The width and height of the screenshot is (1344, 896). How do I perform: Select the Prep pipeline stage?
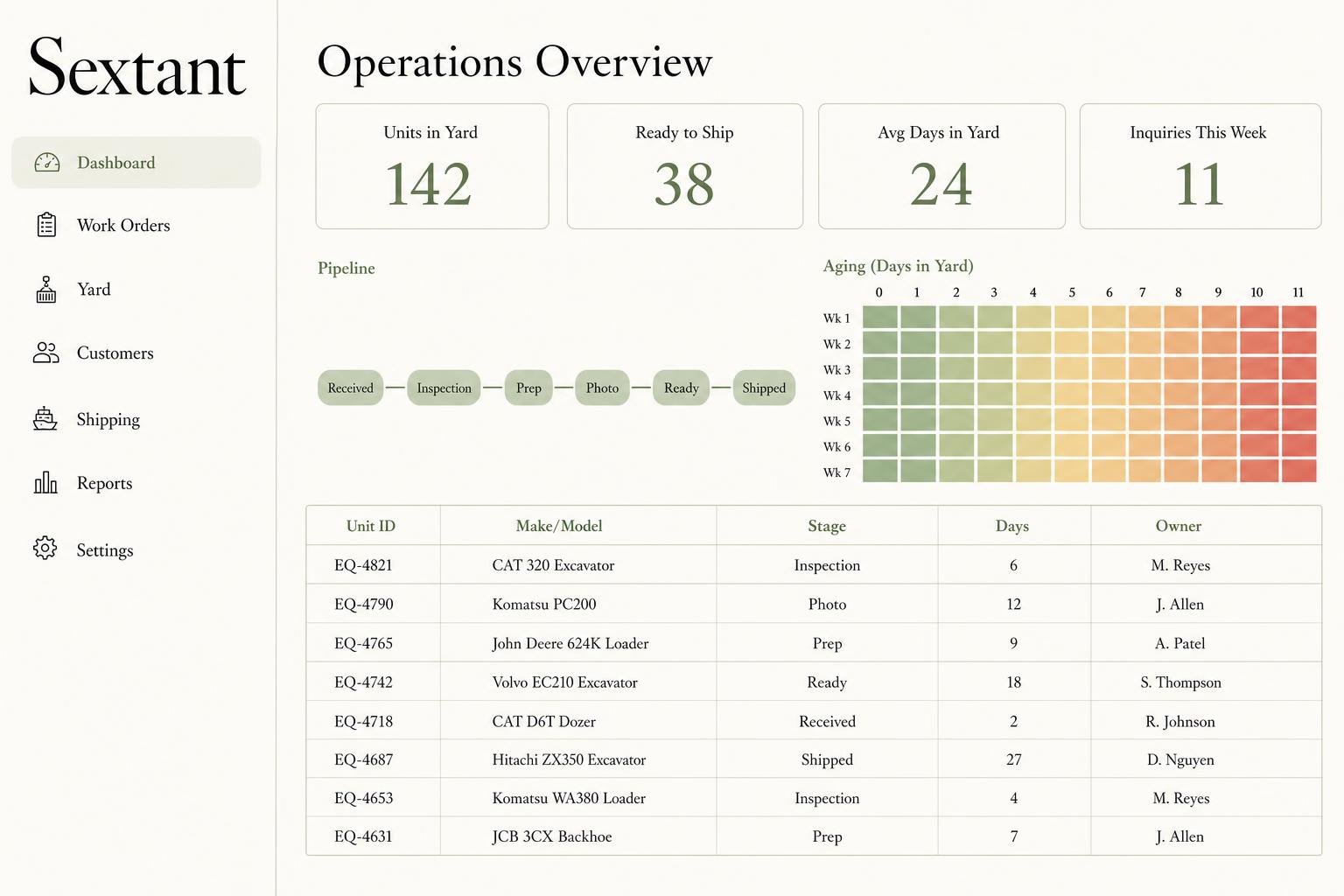(528, 388)
